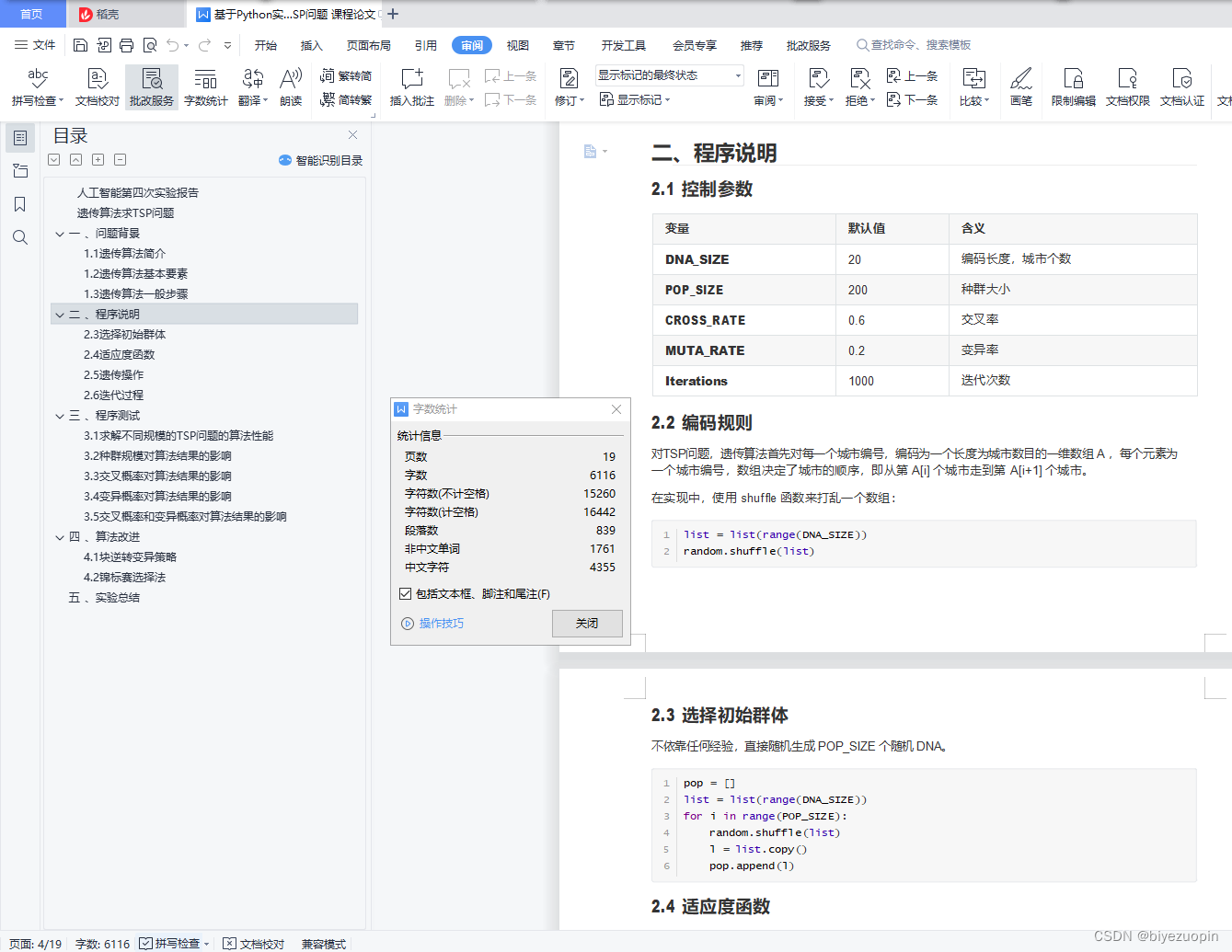Go to previous revision 上一条 beside 拒绝
This screenshot has height=952, width=1232.
point(912,76)
